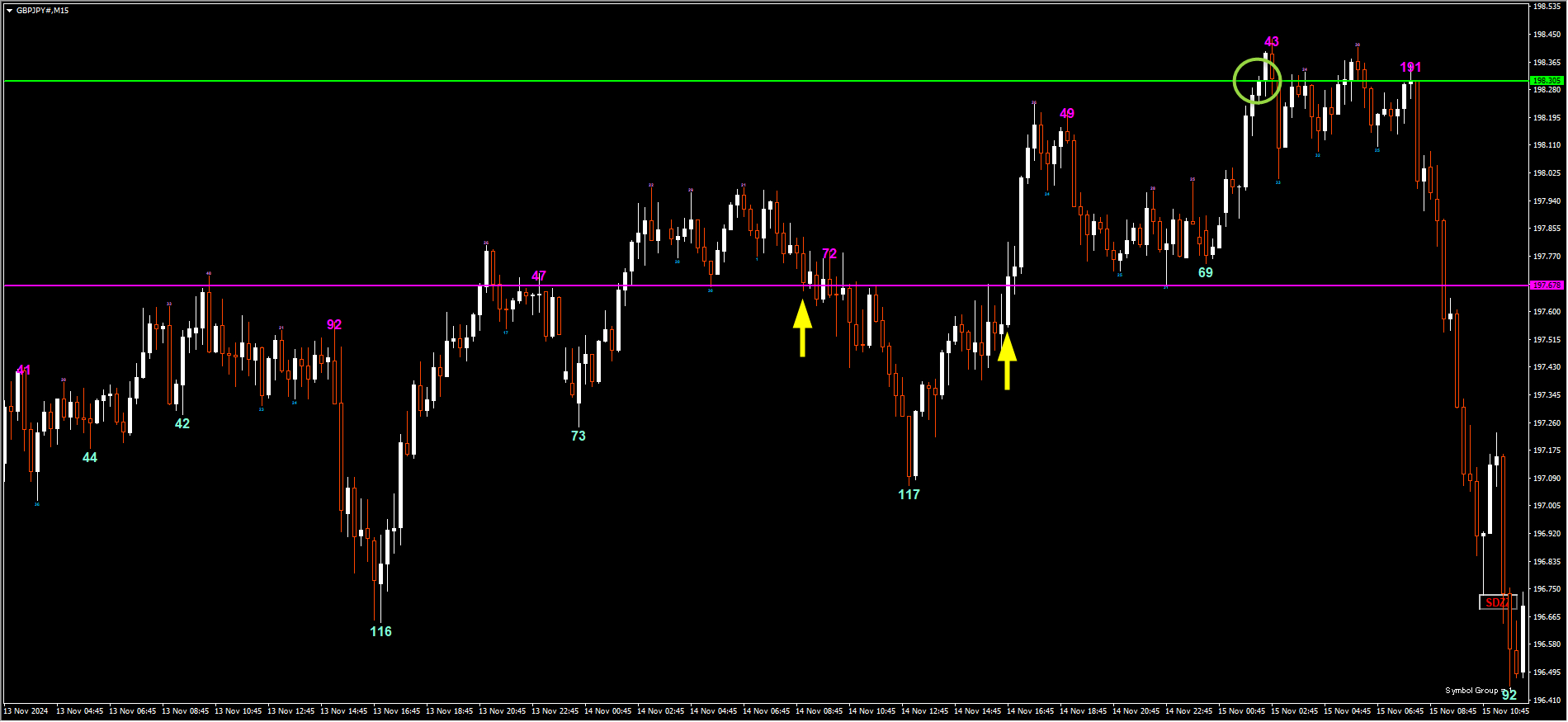Click the magenta swing label 49
1568x722 pixels.
pyautogui.click(x=1067, y=113)
